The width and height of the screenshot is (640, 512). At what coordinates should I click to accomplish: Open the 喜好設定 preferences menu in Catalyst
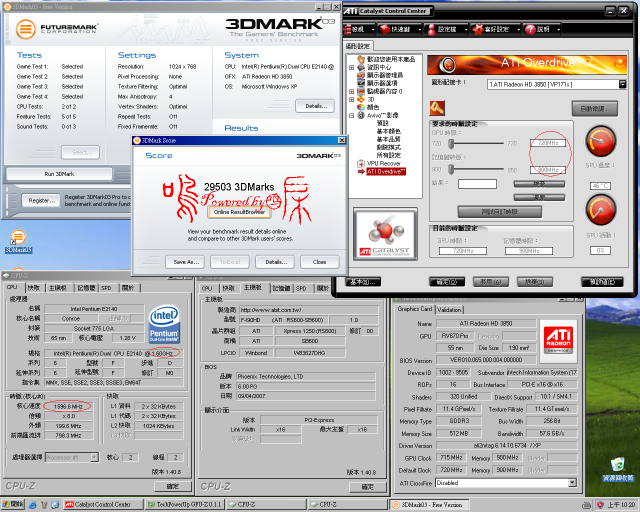[491, 29]
